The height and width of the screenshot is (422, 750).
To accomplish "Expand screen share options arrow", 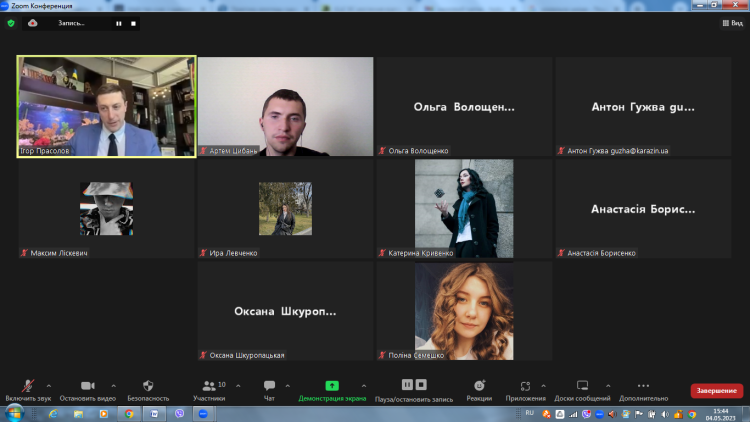I will coord(363,385).
